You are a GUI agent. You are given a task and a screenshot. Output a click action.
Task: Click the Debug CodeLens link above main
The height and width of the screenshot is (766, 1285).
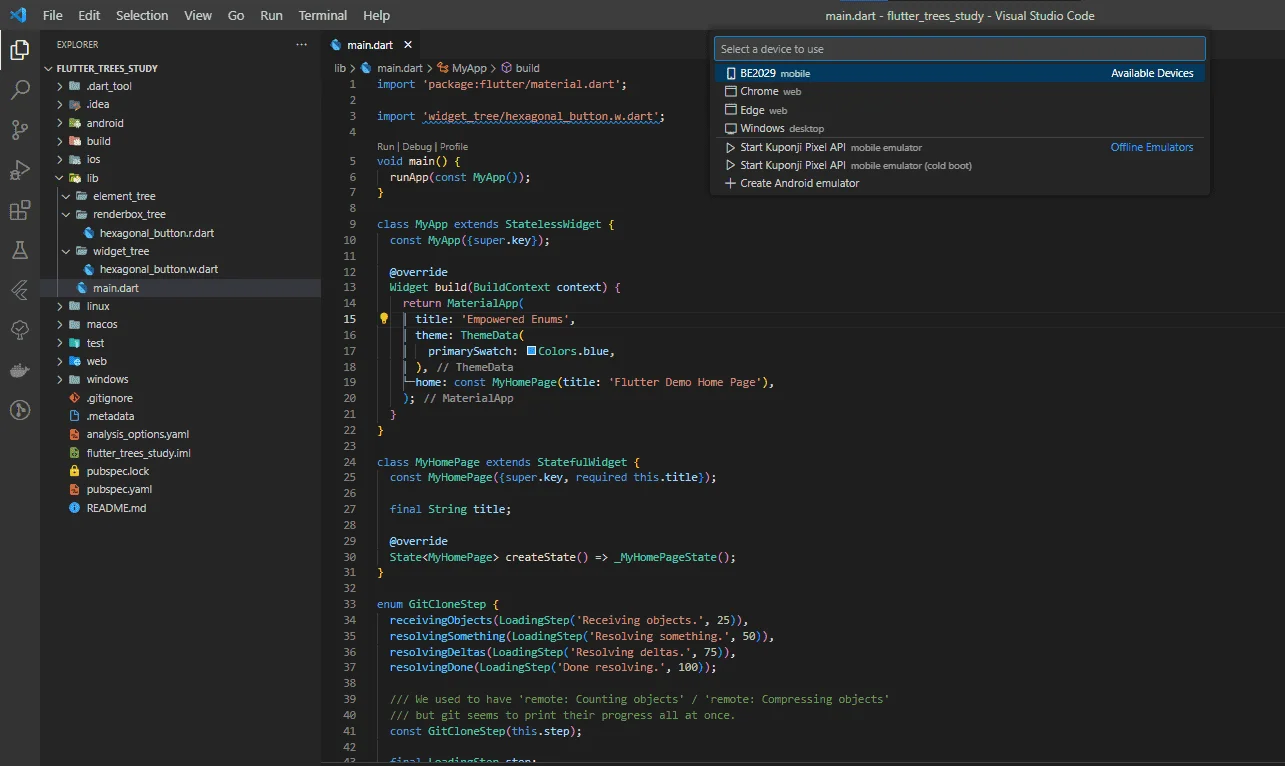click(x=417, y=146)
